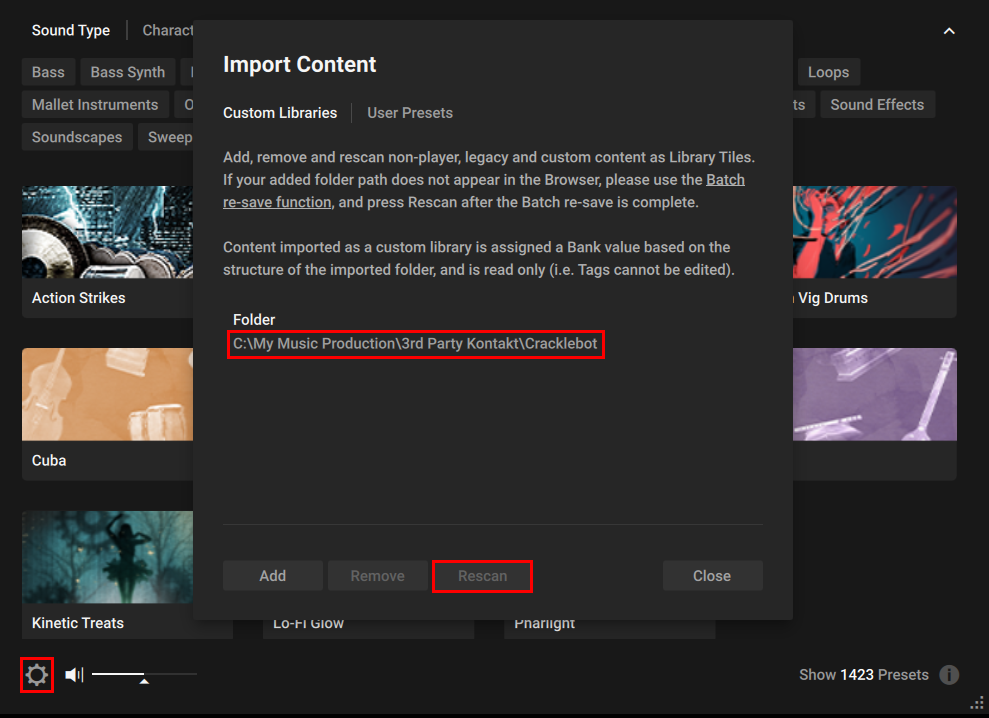Toggle the Bass sound type tag
Screen dimensions: 989x718
[48, 72]
